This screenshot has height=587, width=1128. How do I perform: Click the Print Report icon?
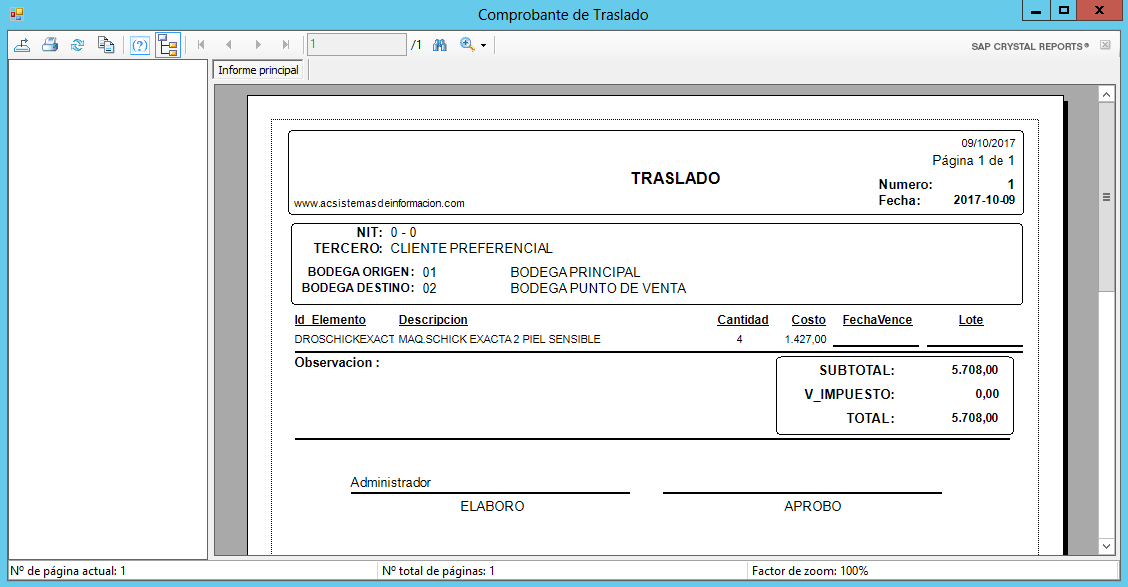50,45
